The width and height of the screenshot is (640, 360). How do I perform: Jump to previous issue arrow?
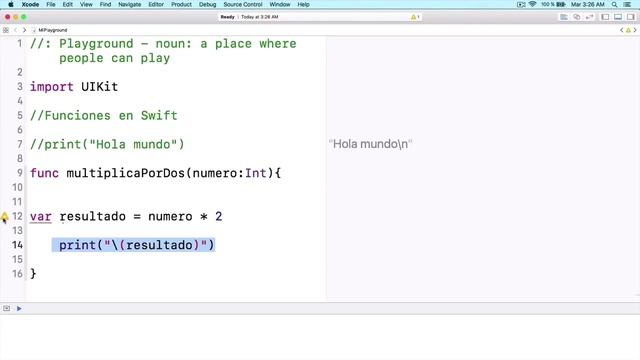[x=622, y=30]
